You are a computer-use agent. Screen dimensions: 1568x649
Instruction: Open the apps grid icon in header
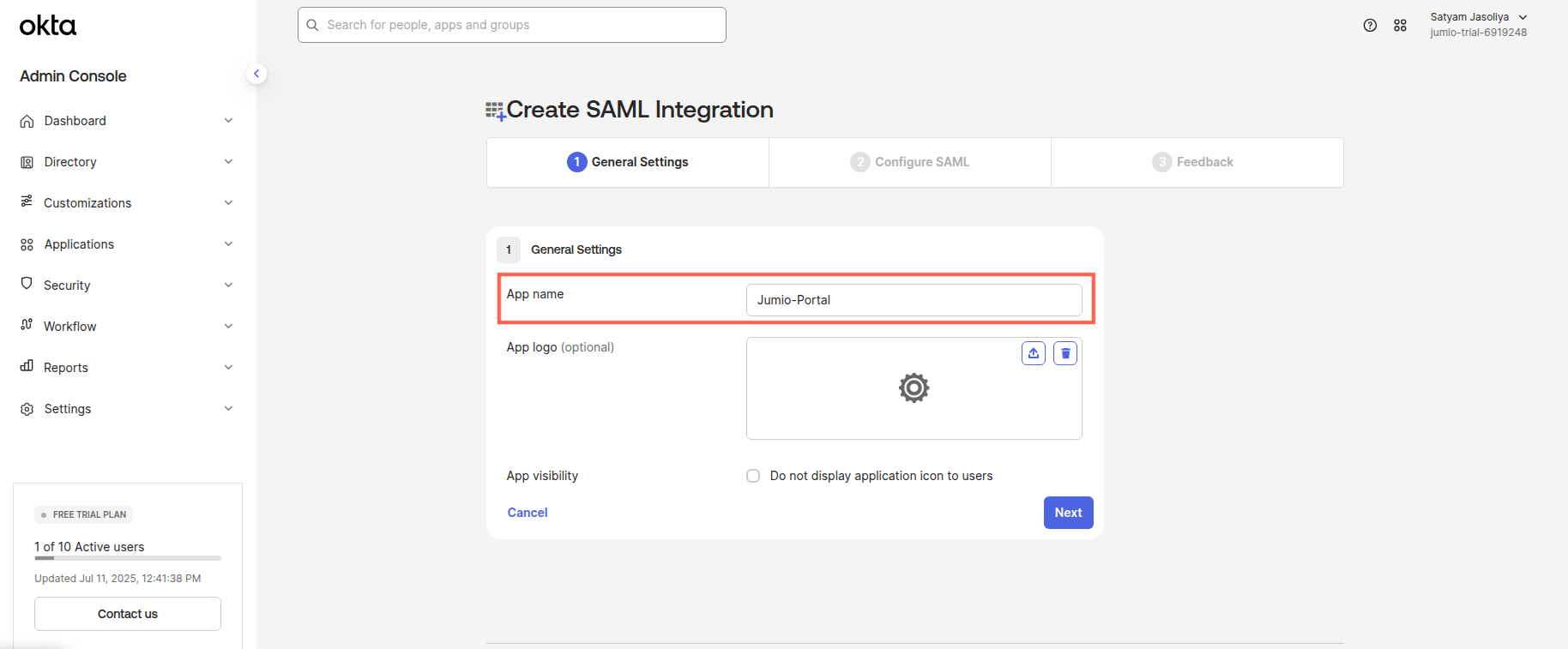pos(1400,26)
